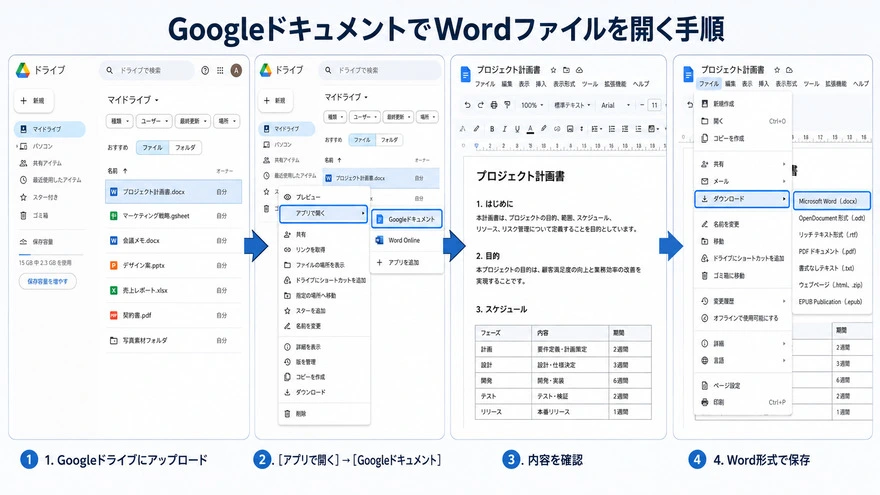Toggle sort direction arrow next to 名前 in step 1
The height and width of the screenshot is (495, 880).
[x=125, y=171]
